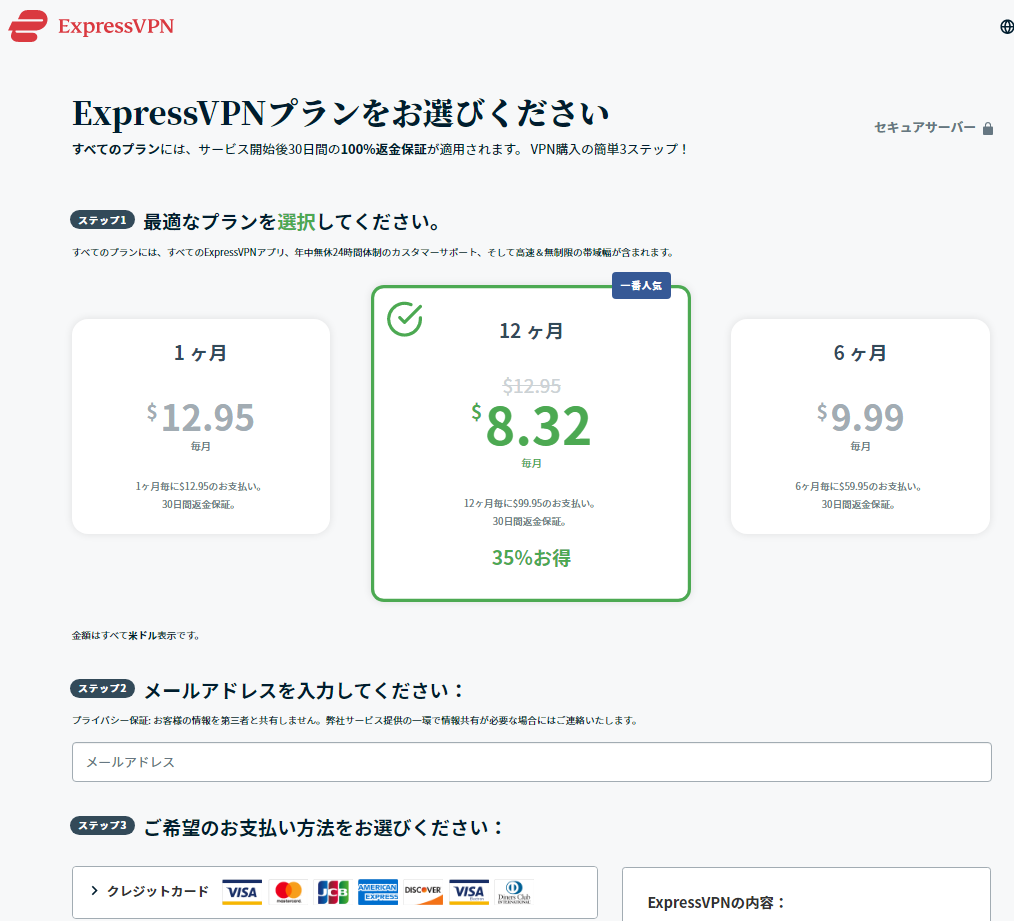Viewport: 1014px width, 921px height.
Task: Select the 12ヶ月 plan card
Action: [x=531, y=443]
